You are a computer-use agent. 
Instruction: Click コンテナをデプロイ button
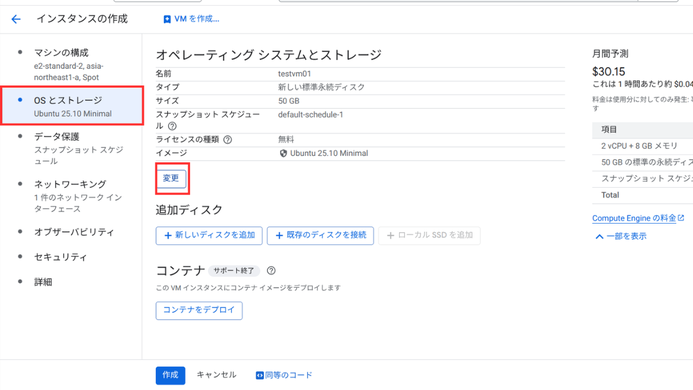pos(199,310)
